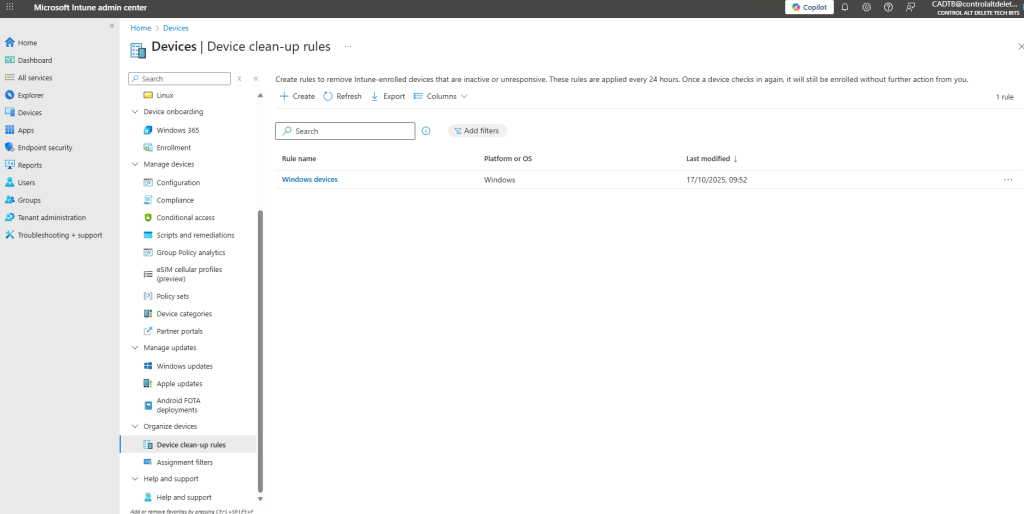Collapse the Manage devices section

(x=136, y=164)
